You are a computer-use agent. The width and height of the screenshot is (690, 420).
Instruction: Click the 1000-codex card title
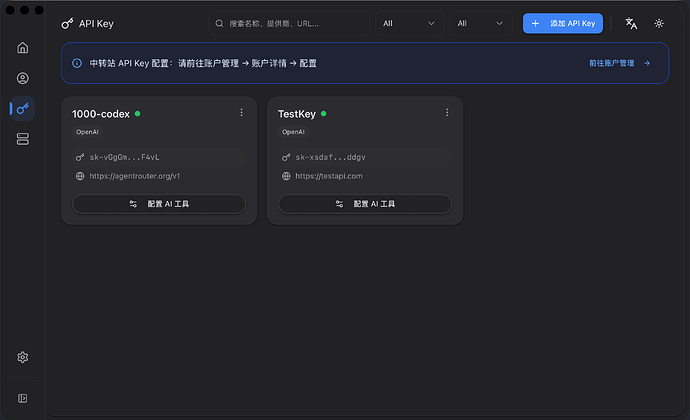pyautogui.click(x=101, y=114)
